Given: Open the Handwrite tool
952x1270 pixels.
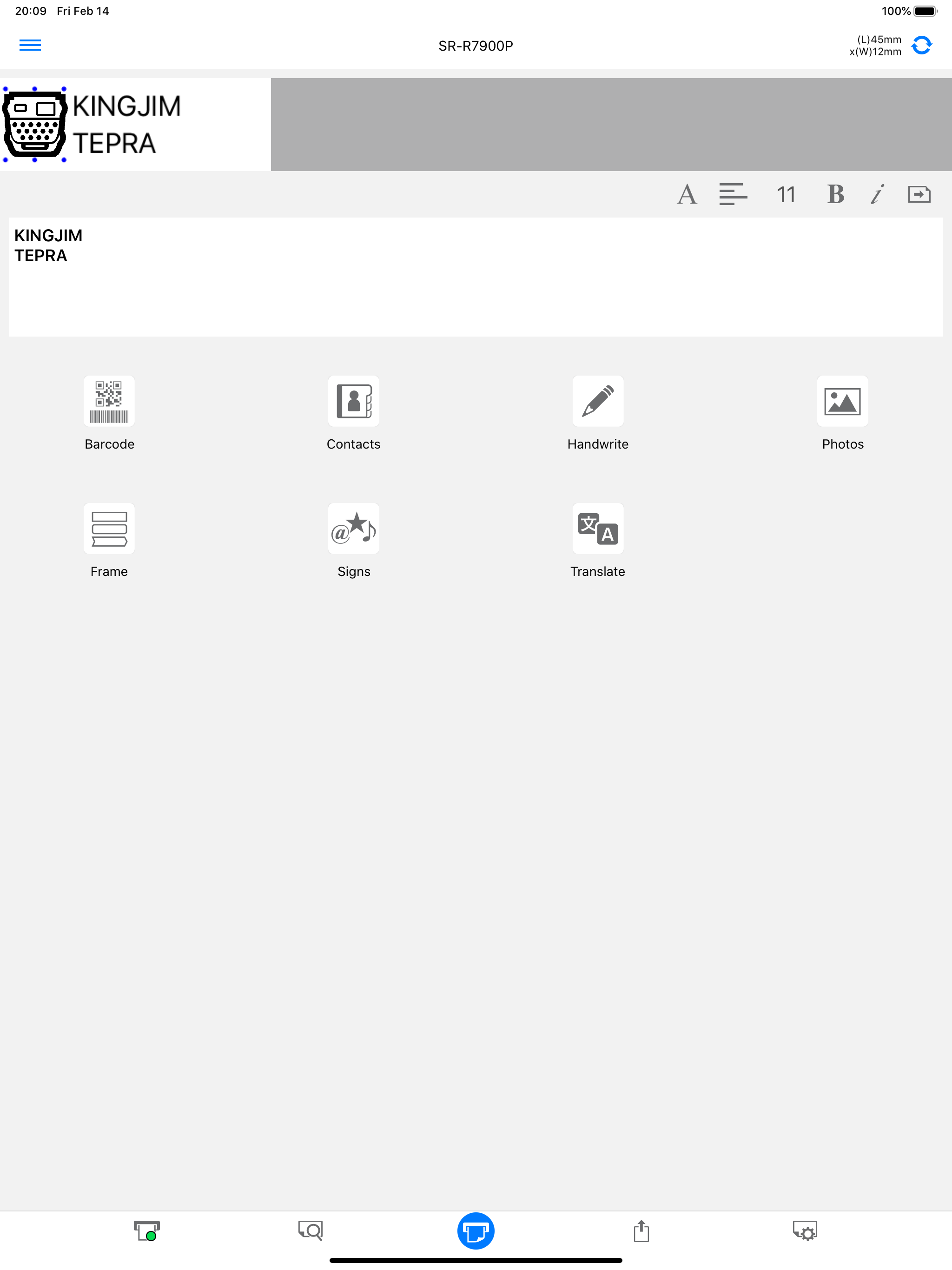Looking at the screenshot, I should click(x=598, y=401).
